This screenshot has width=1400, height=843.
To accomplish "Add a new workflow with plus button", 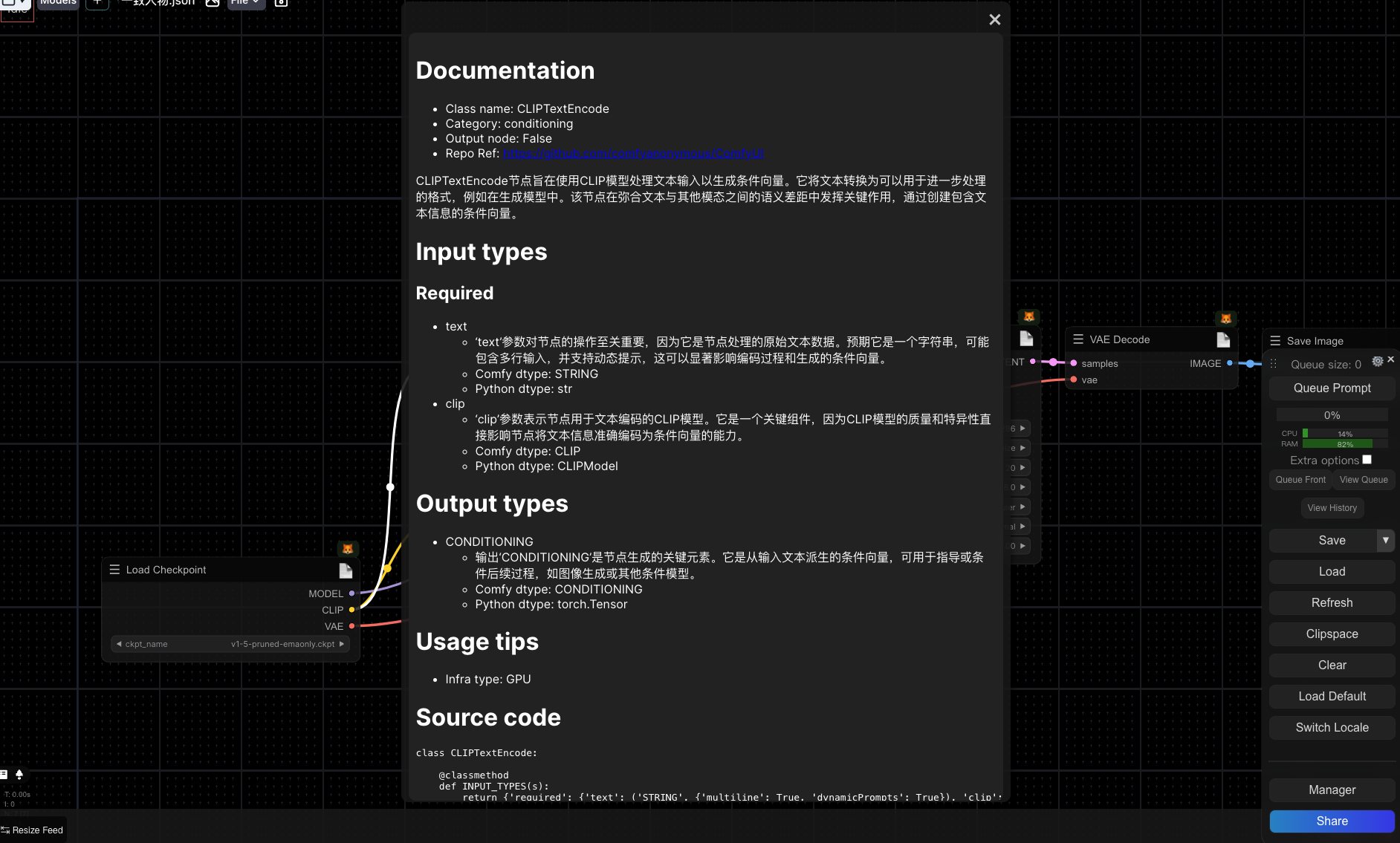I will [x=97, y=3].
